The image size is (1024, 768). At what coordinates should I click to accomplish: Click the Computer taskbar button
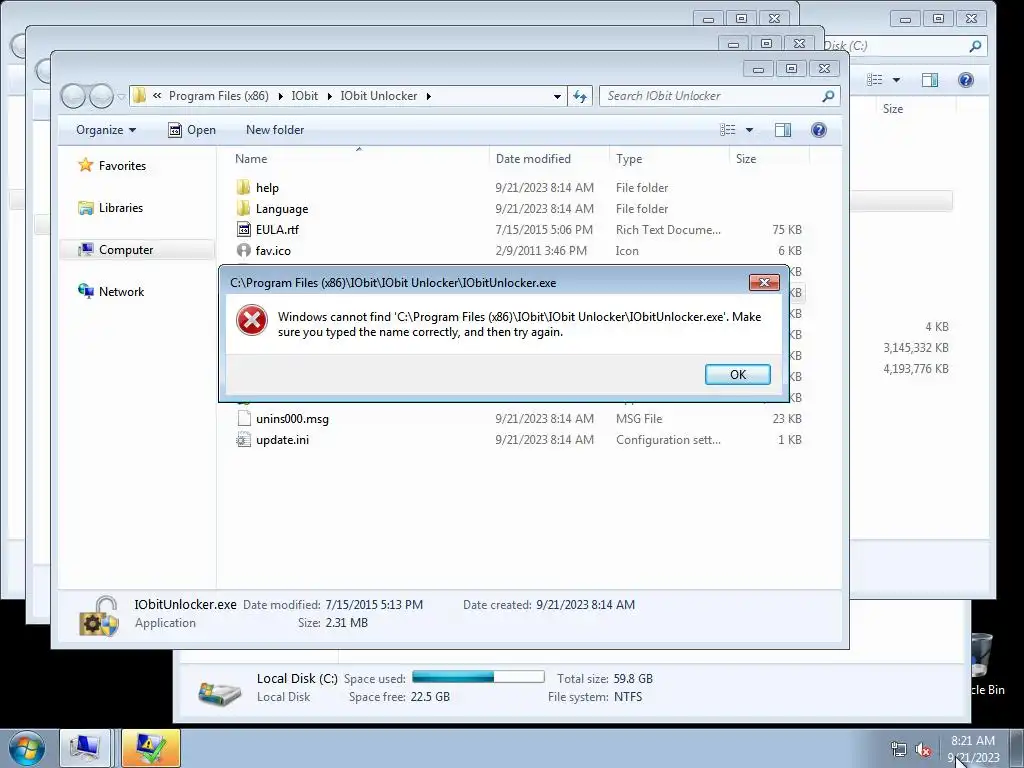85,748
